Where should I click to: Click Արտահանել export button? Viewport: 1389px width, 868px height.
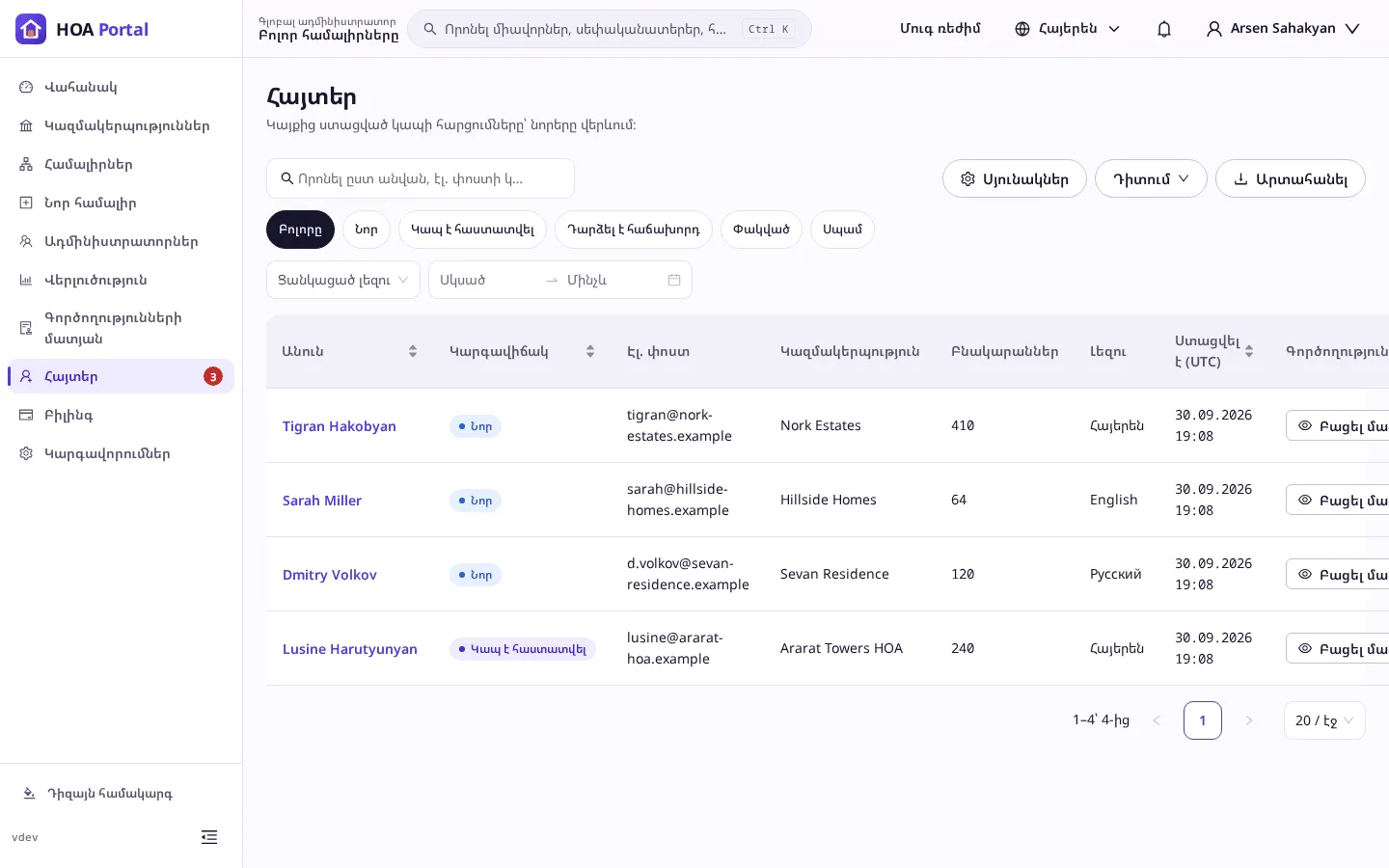1291,178
